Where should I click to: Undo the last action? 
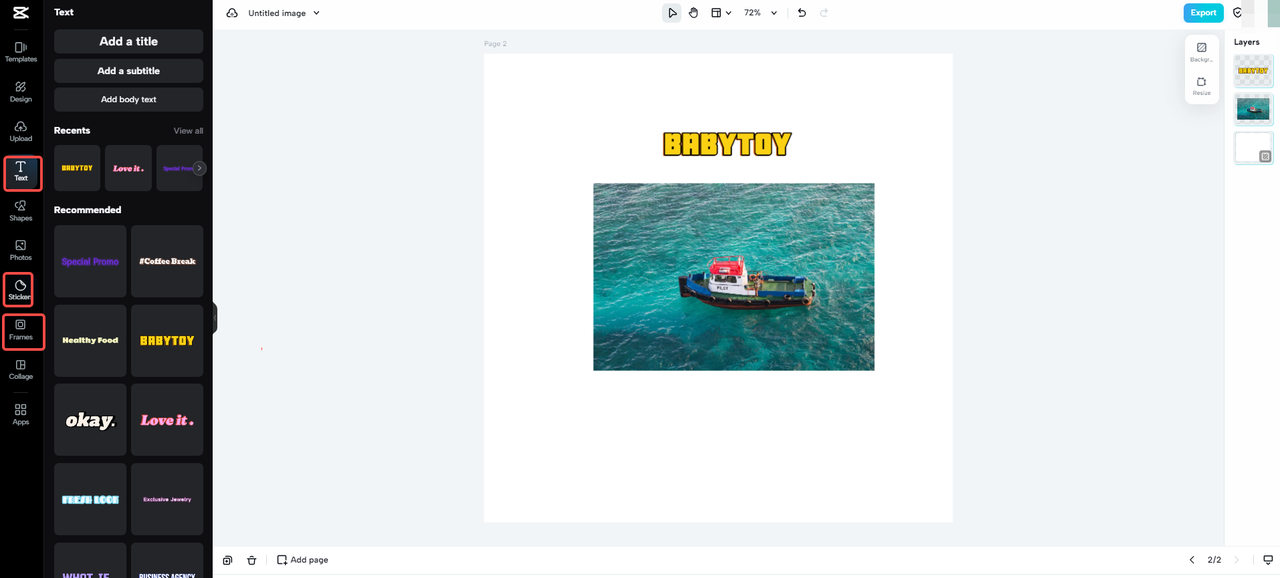click(801, 13)
